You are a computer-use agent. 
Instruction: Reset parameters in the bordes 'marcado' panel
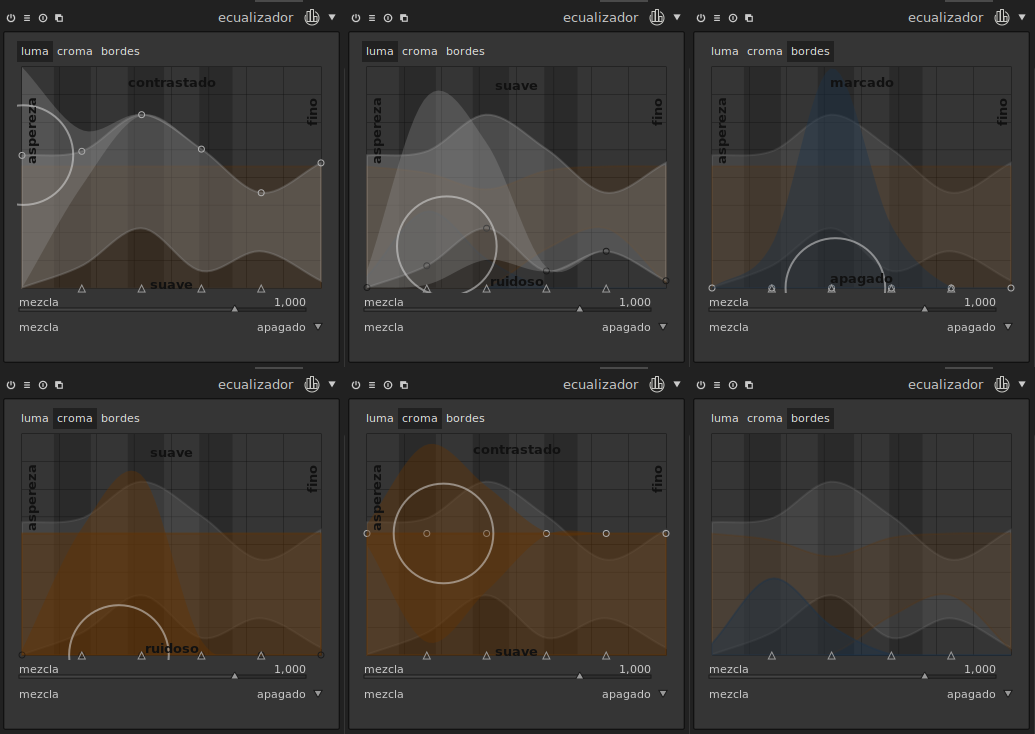(x=733, y=18)
